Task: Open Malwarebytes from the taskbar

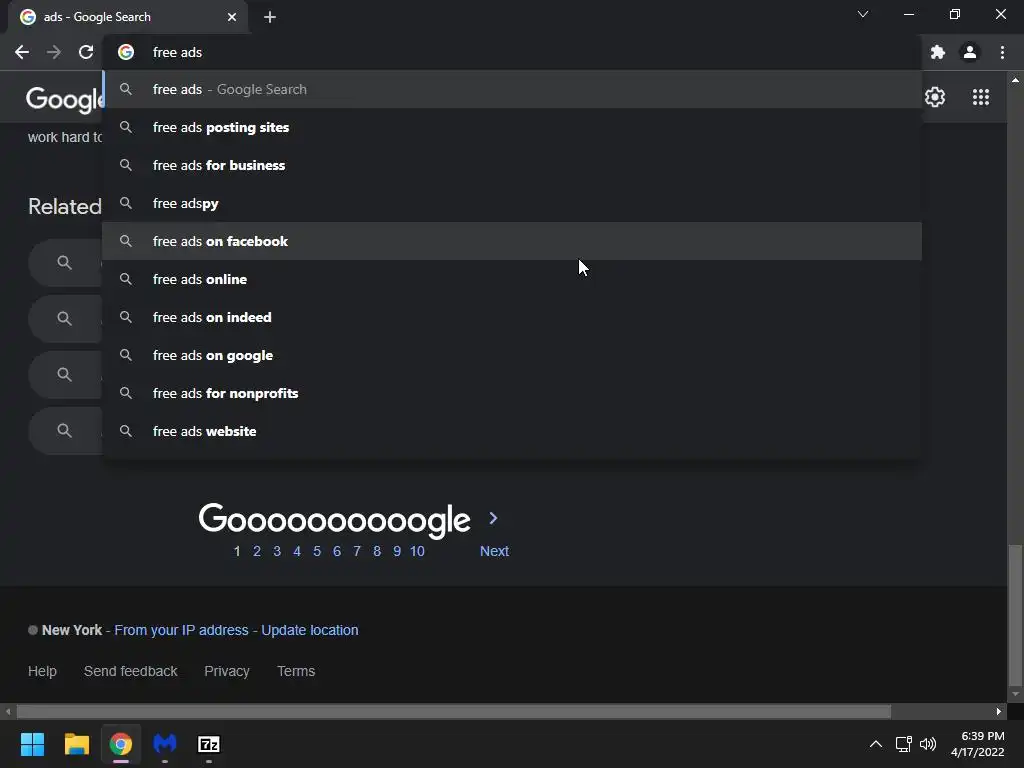Action: (x=165, y=744)
